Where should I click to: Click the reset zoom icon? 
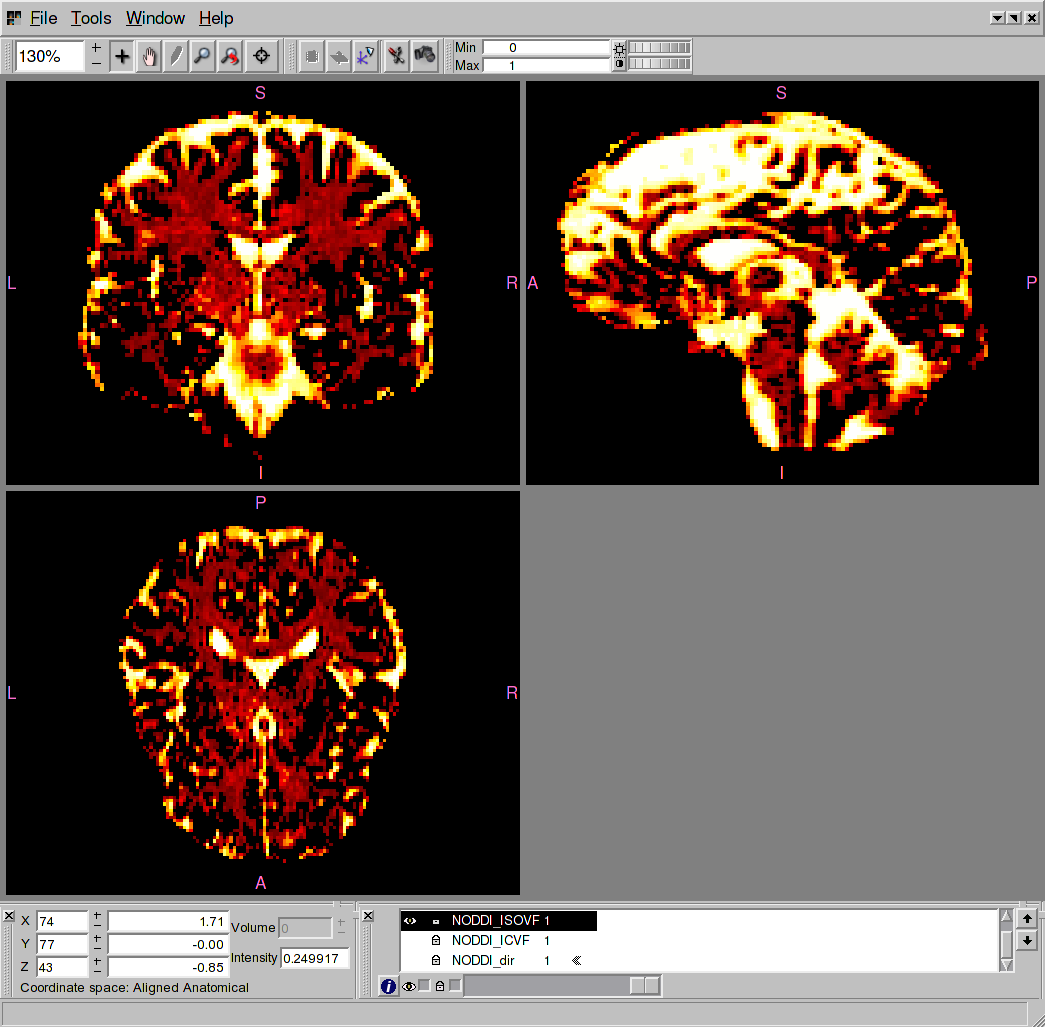tap(229, 57)
